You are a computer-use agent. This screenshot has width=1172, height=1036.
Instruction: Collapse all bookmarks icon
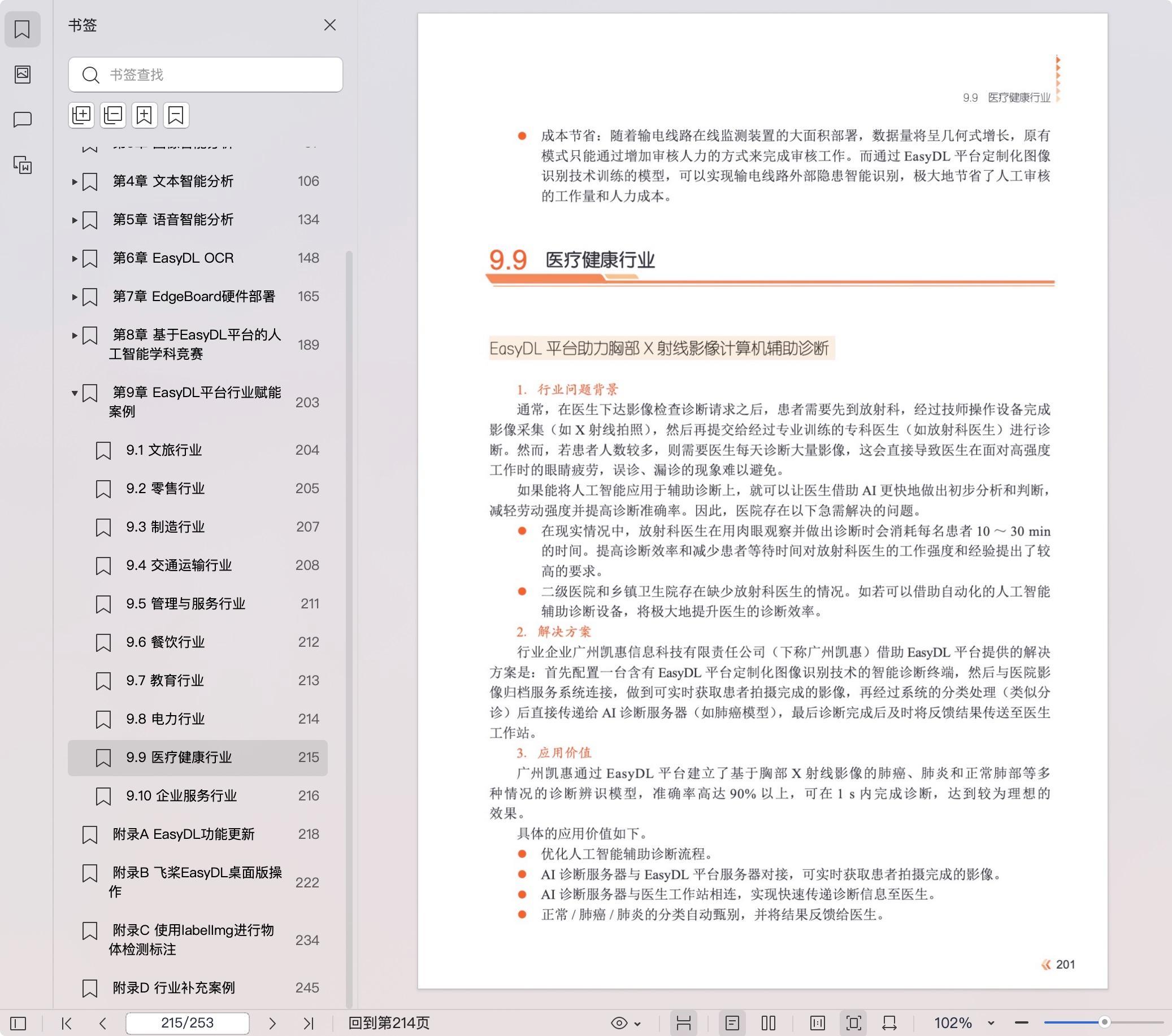(x=113, y=115)
